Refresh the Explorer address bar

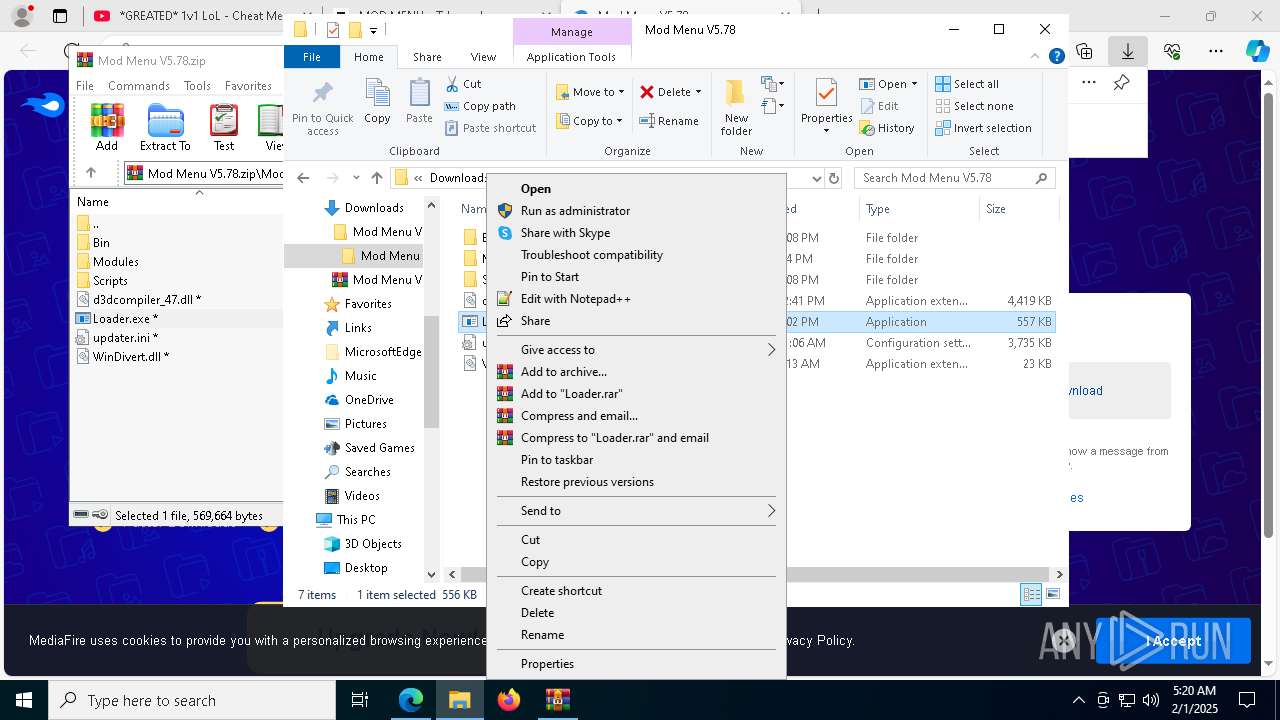pos(834,178)
